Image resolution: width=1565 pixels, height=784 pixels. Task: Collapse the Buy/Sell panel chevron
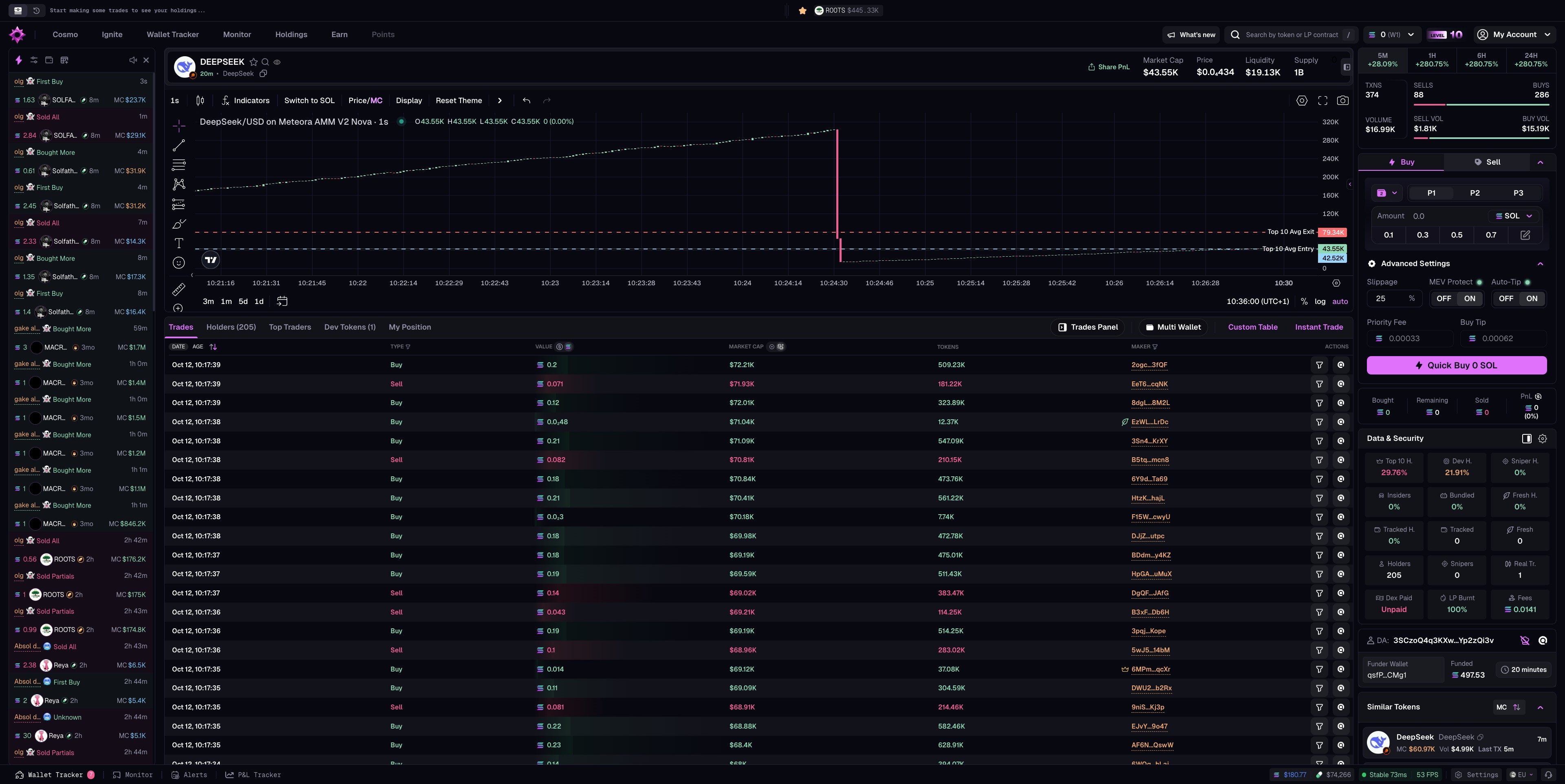pyautogui.click(x=1540, y=162)
